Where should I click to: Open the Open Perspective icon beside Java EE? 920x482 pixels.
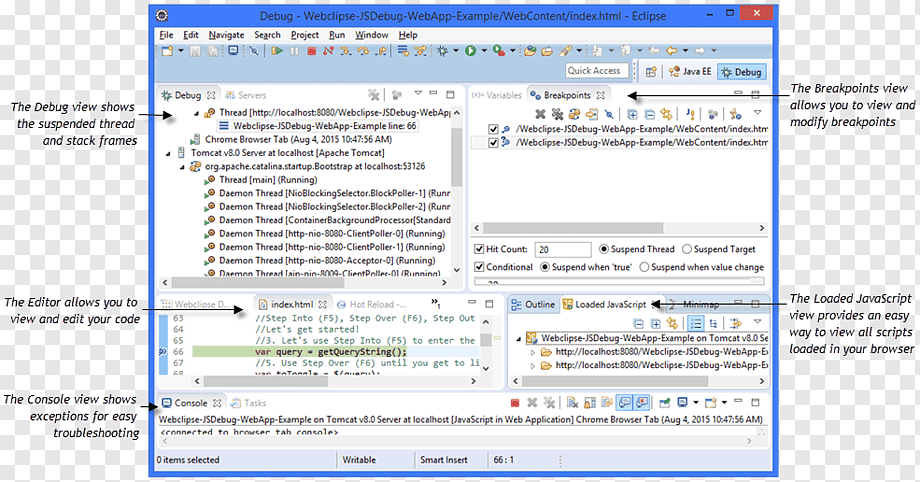[651, 72]
